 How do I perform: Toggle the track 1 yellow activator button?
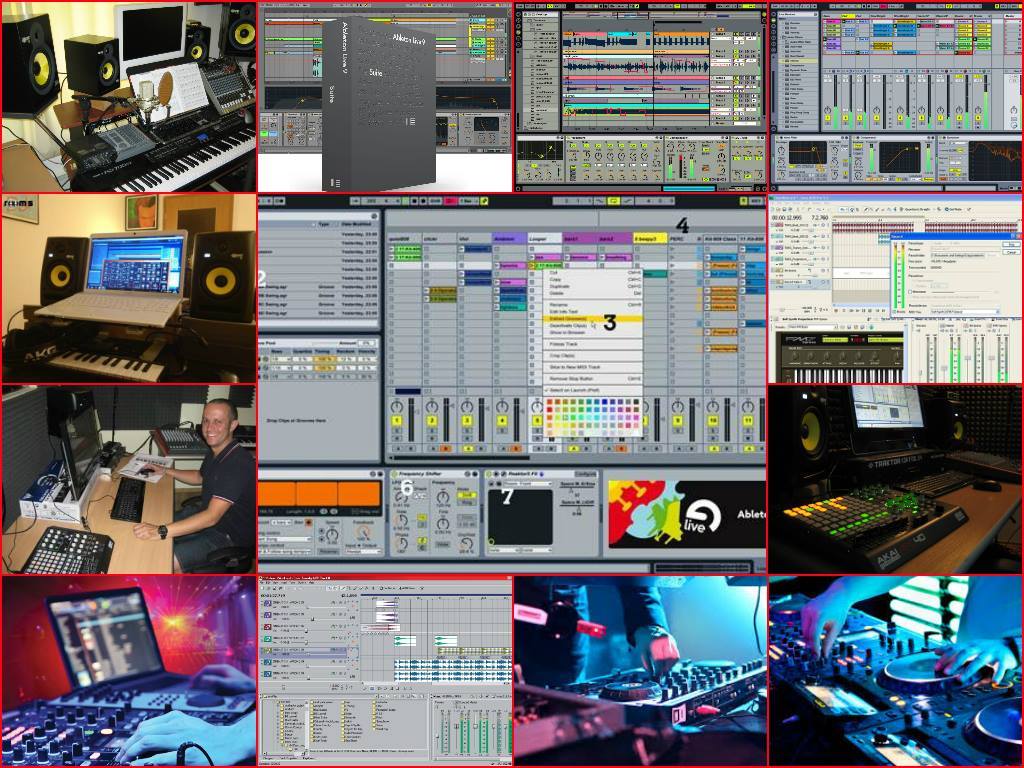(396, 421)
